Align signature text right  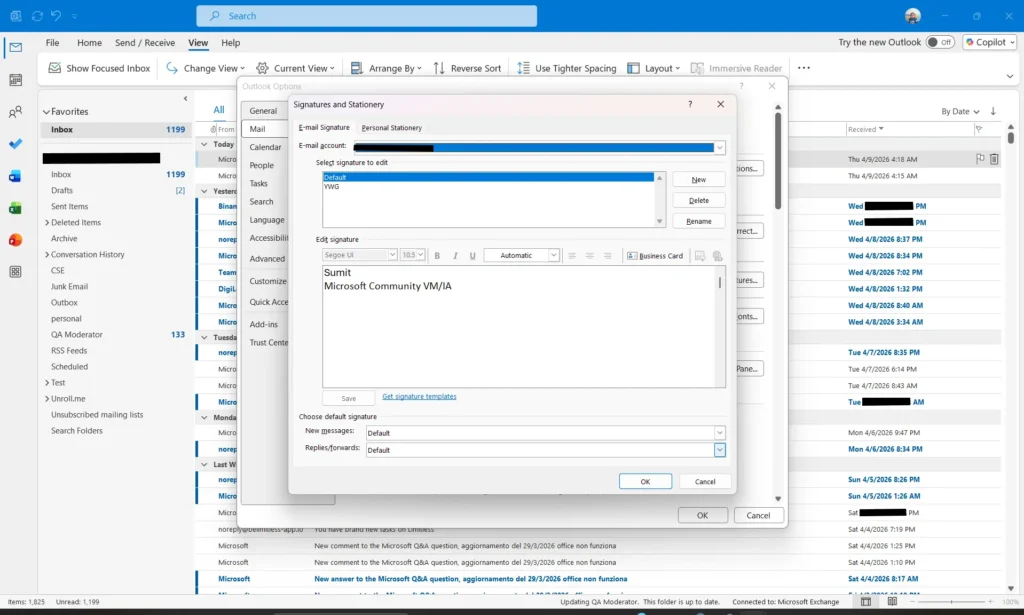tap(607, 256)
